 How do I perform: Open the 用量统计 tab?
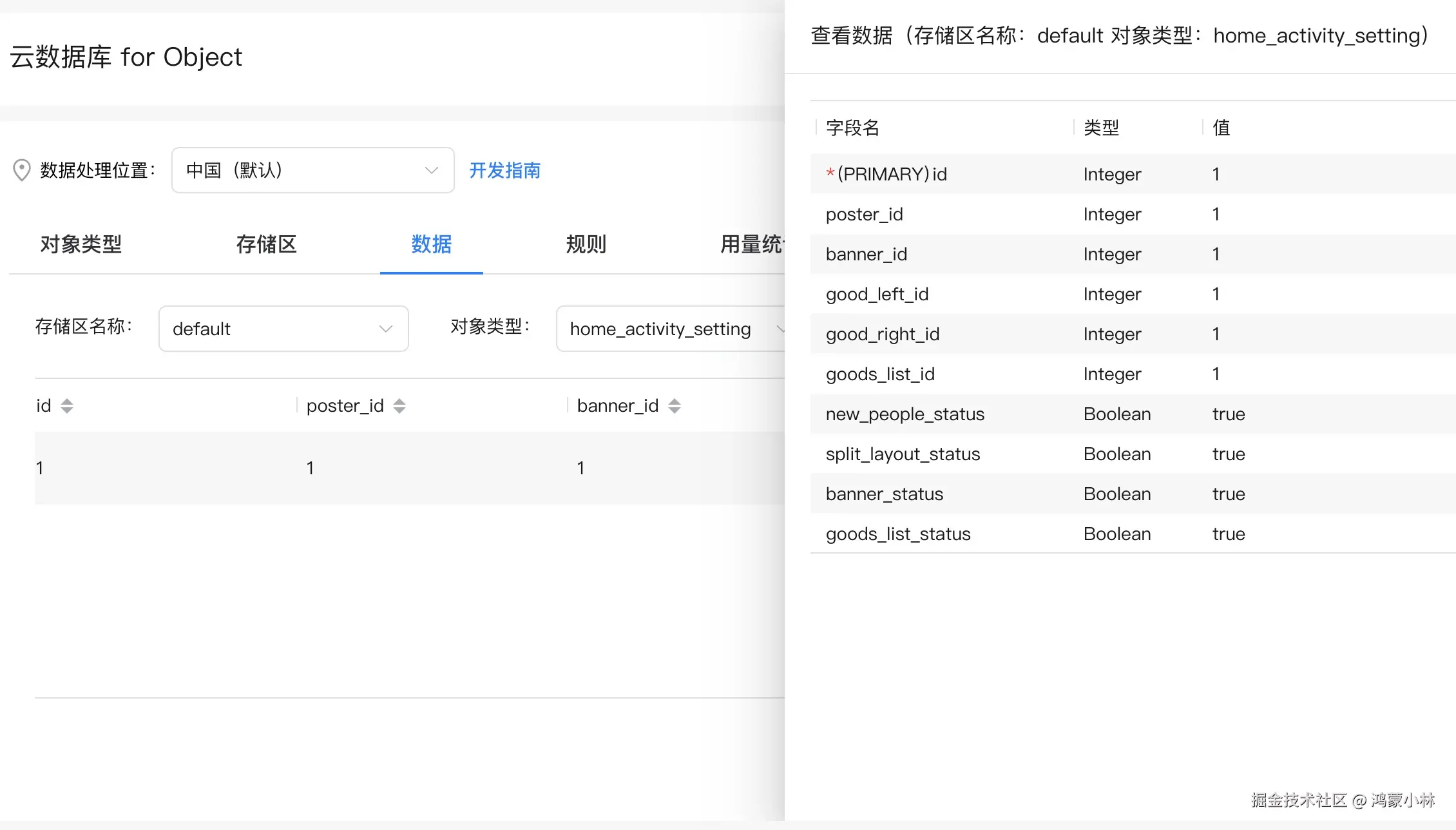(751, 244)
